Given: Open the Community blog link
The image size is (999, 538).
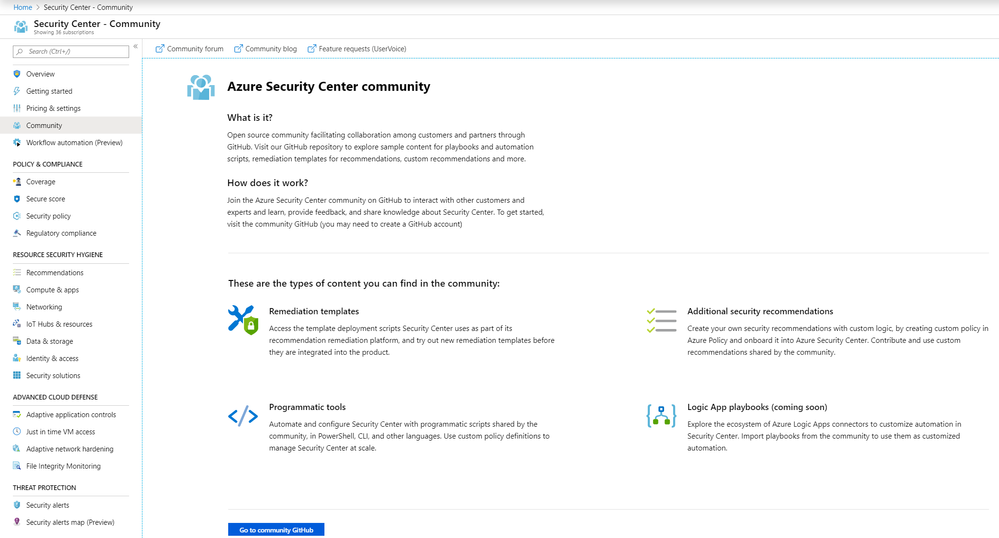Looking at the screenshot, I should tap(265, 48).
